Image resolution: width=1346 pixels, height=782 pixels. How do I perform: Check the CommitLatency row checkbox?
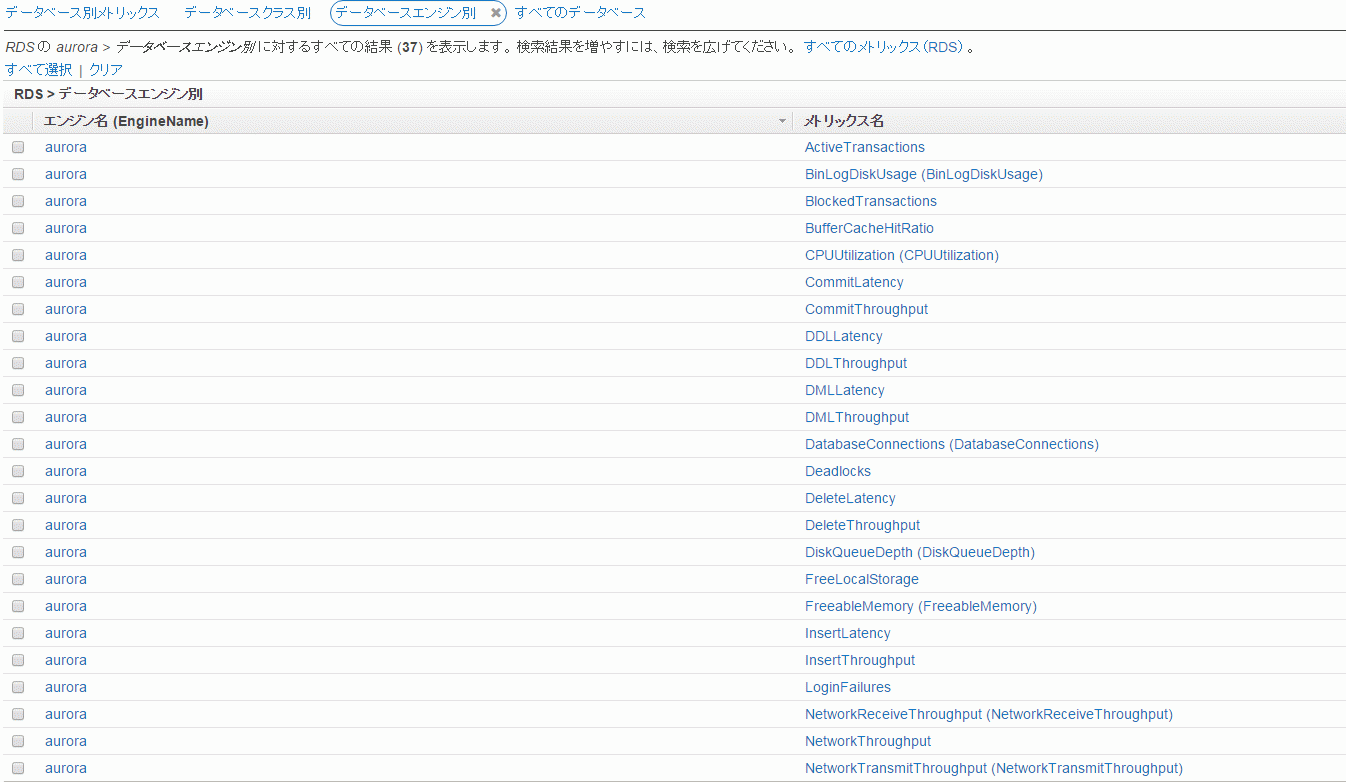click(18, 282)
